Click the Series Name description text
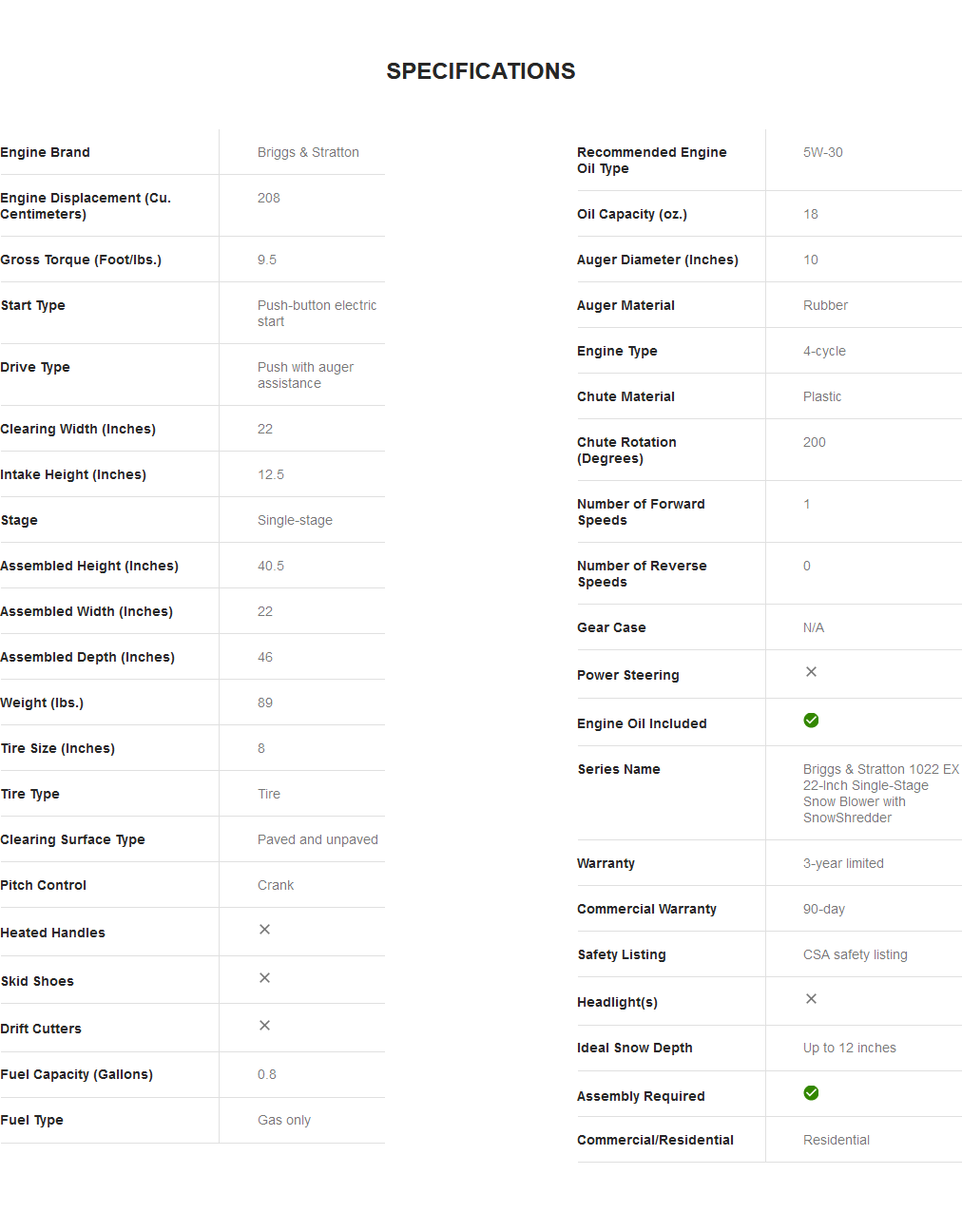Image resolution: width=962 pixels, height=1232 pixels. pyautogui.click(x=880, y=793)
